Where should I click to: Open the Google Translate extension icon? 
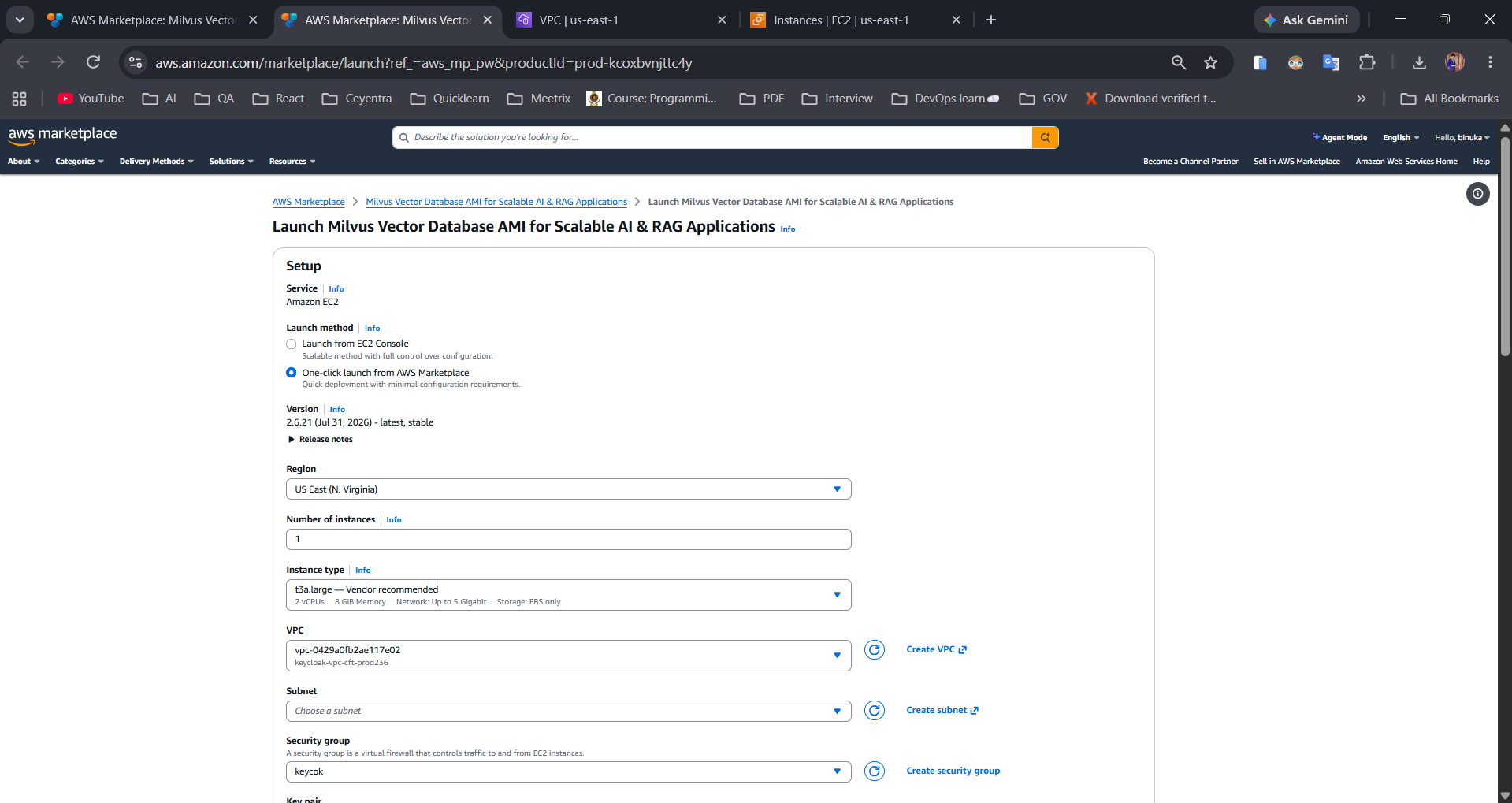click(1331, 62)
